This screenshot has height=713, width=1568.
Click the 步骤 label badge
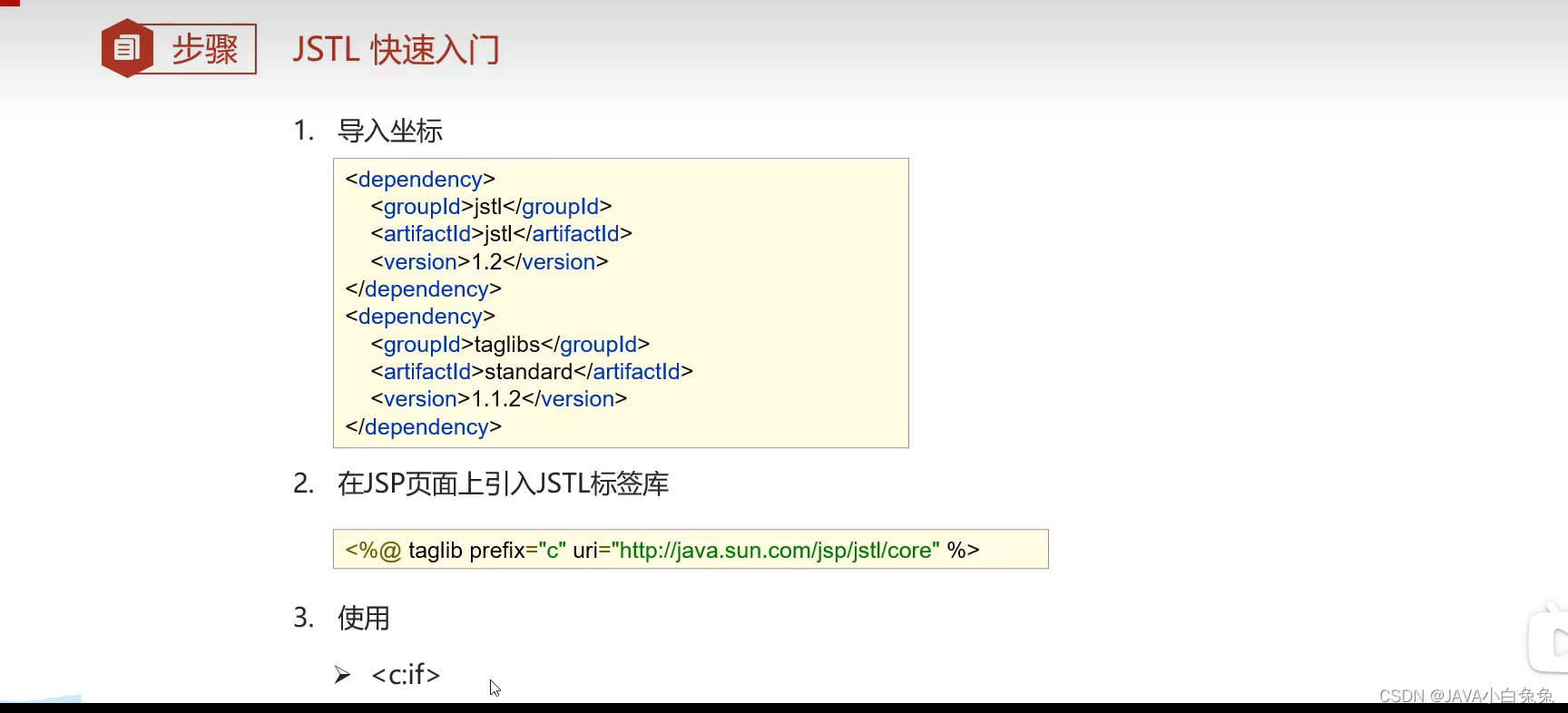(x=205, y=49)
